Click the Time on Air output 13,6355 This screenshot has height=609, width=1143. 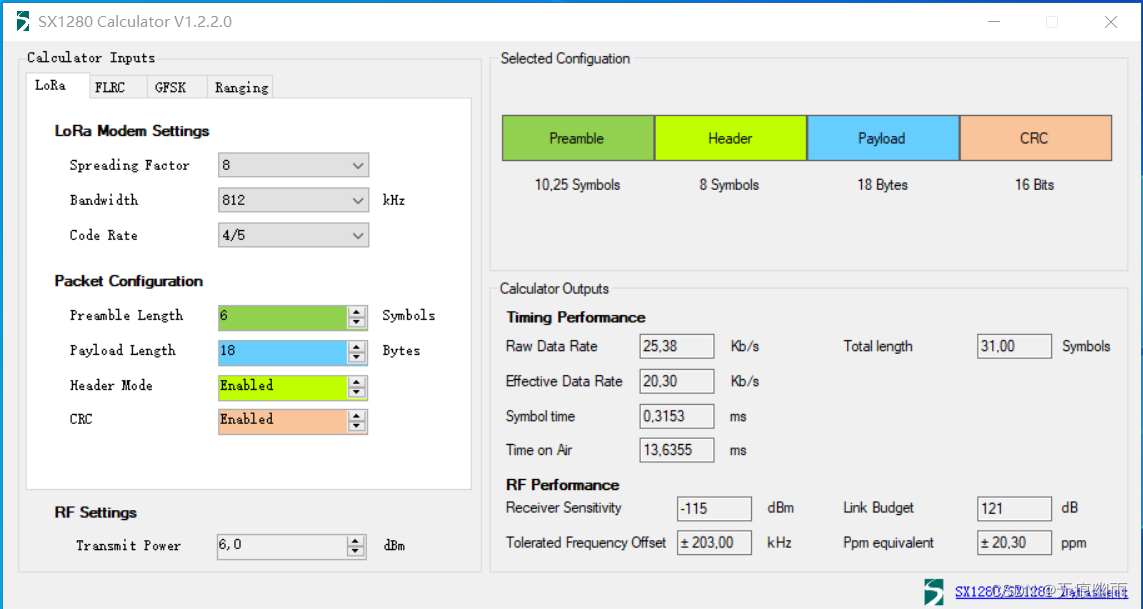[676, 450]
